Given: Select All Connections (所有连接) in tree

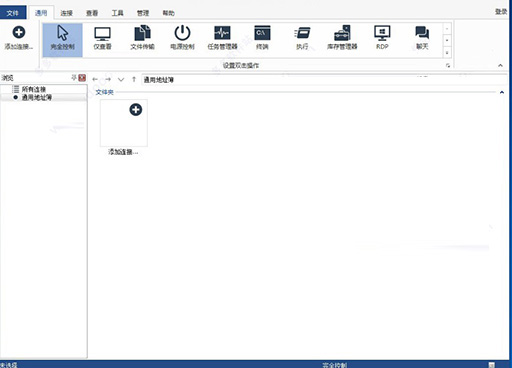Looking at the screenshot, I should pyautogui.click(x=34, y=89).
